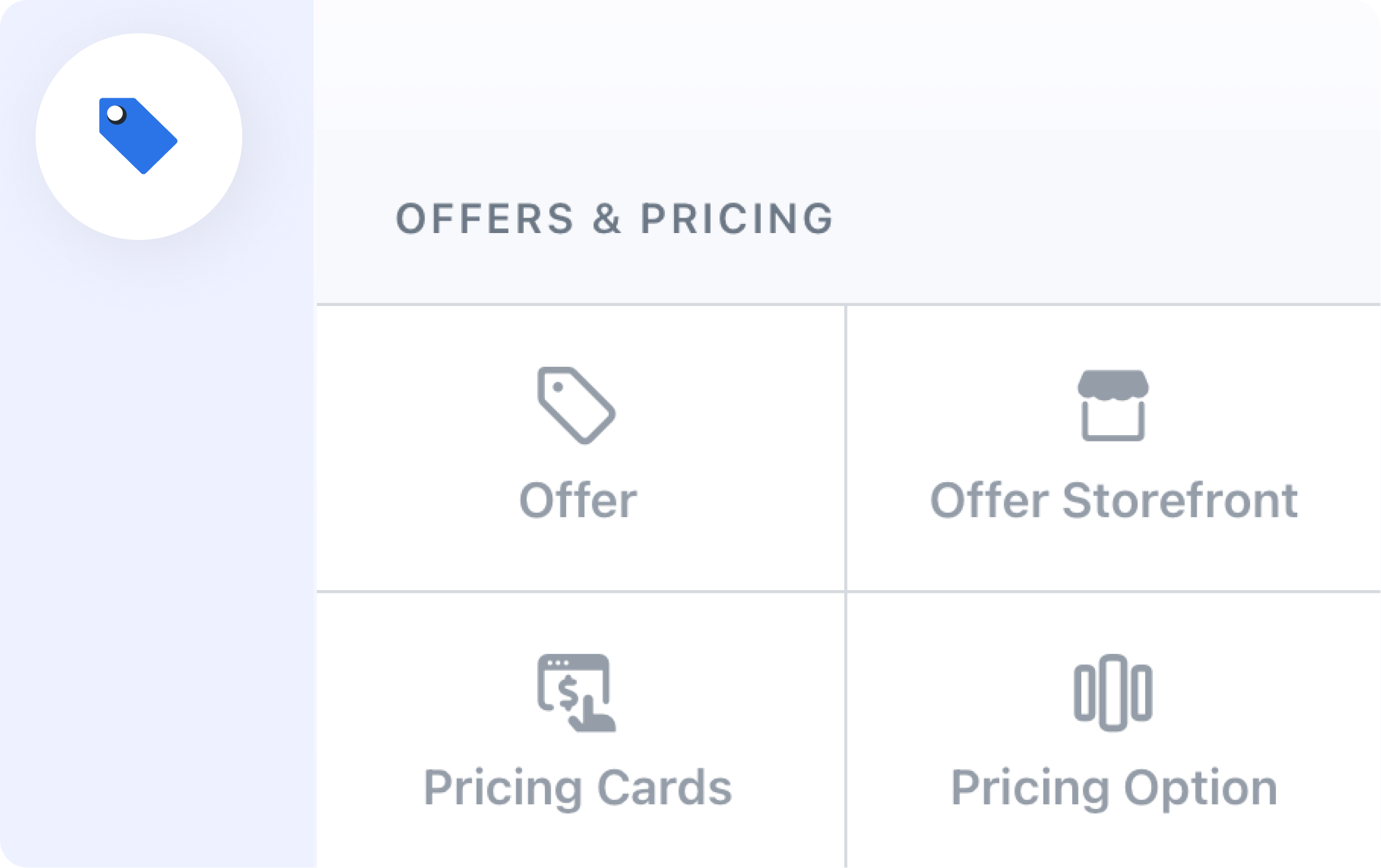Choose the Offer Storefront label
The height and width of the screenshot is (868, 1381).
coord(1114,500)
